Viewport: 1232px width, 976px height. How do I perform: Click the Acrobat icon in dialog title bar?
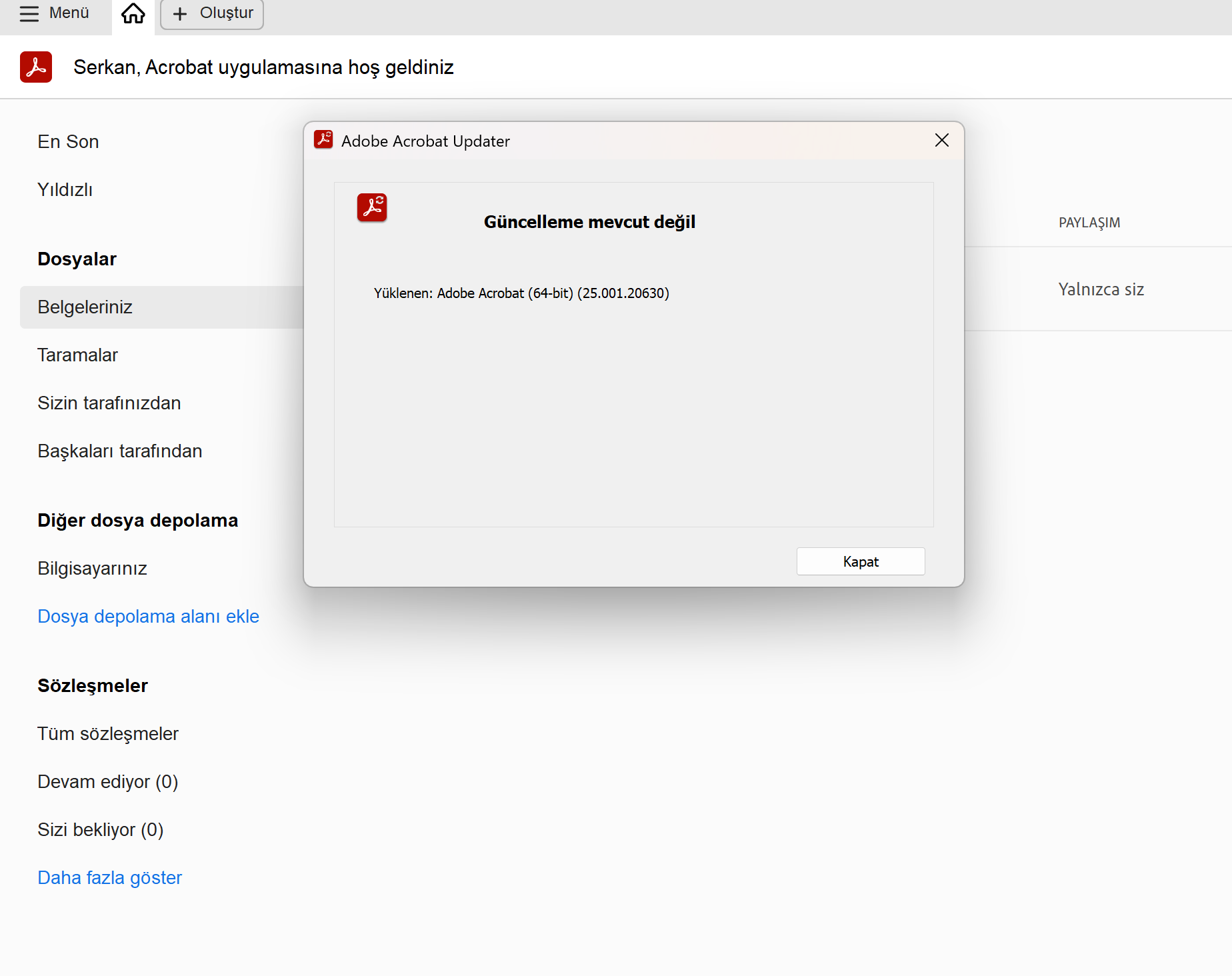point(323,140)
